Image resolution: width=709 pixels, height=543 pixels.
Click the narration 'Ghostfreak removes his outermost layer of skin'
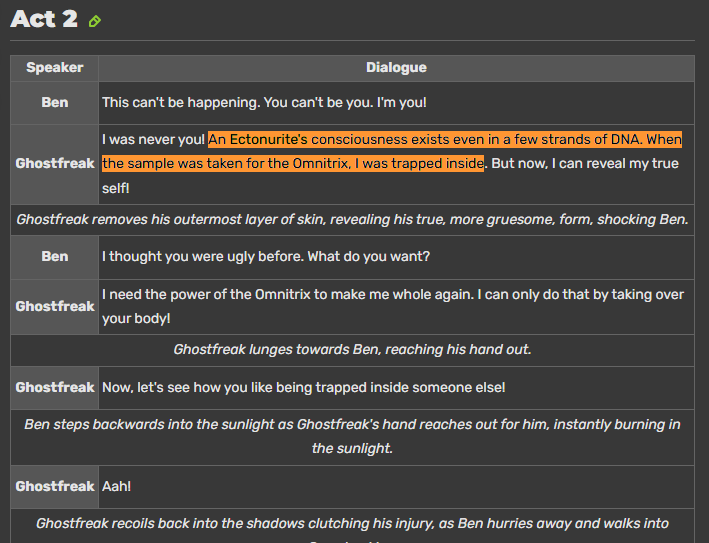tap(352, 220)
